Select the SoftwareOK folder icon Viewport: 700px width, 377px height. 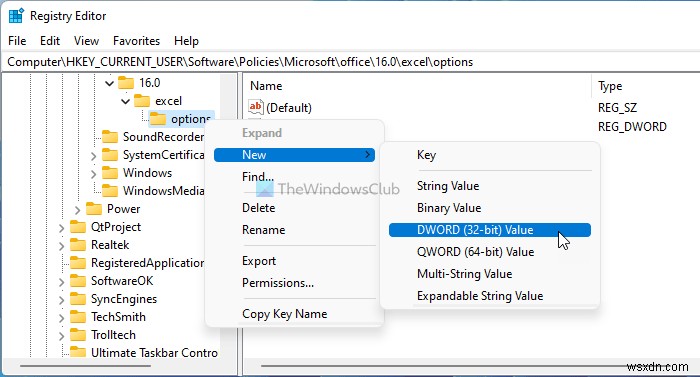pyautogui.click(x=78, y=281)
